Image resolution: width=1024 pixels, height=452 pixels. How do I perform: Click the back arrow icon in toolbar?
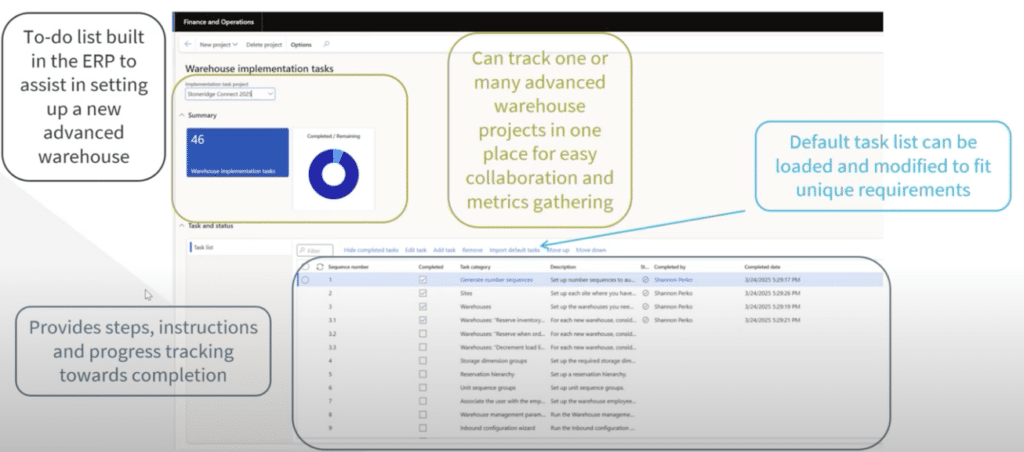click(189, 45)
